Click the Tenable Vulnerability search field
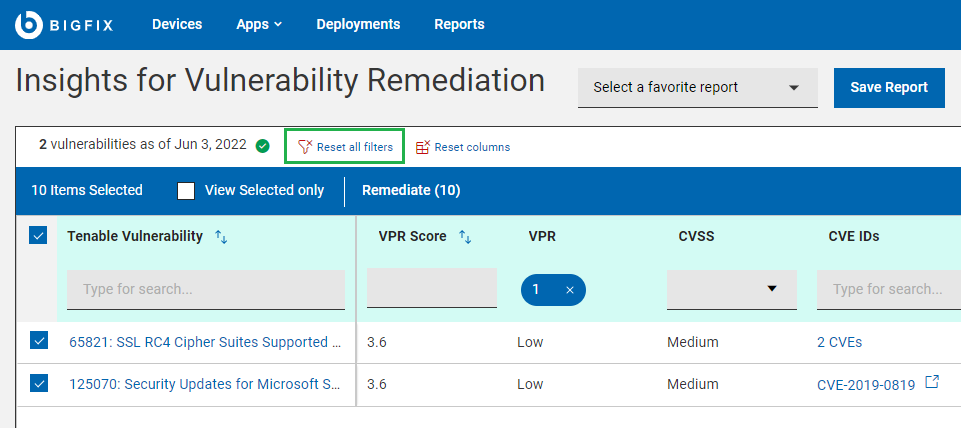Image resolution: width=961 pixels, height=428 pixels. click(205, 290)
